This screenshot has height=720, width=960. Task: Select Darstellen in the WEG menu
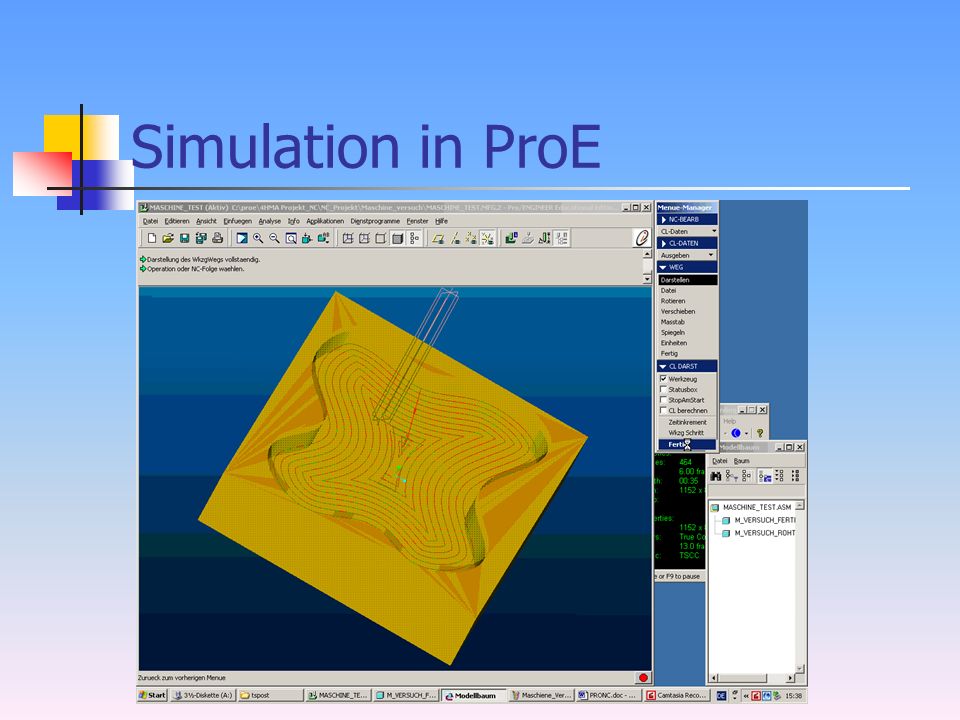688,280
